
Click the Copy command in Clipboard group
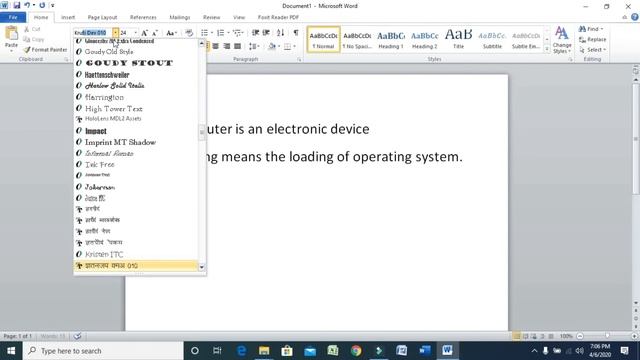[x=34, y=40]
